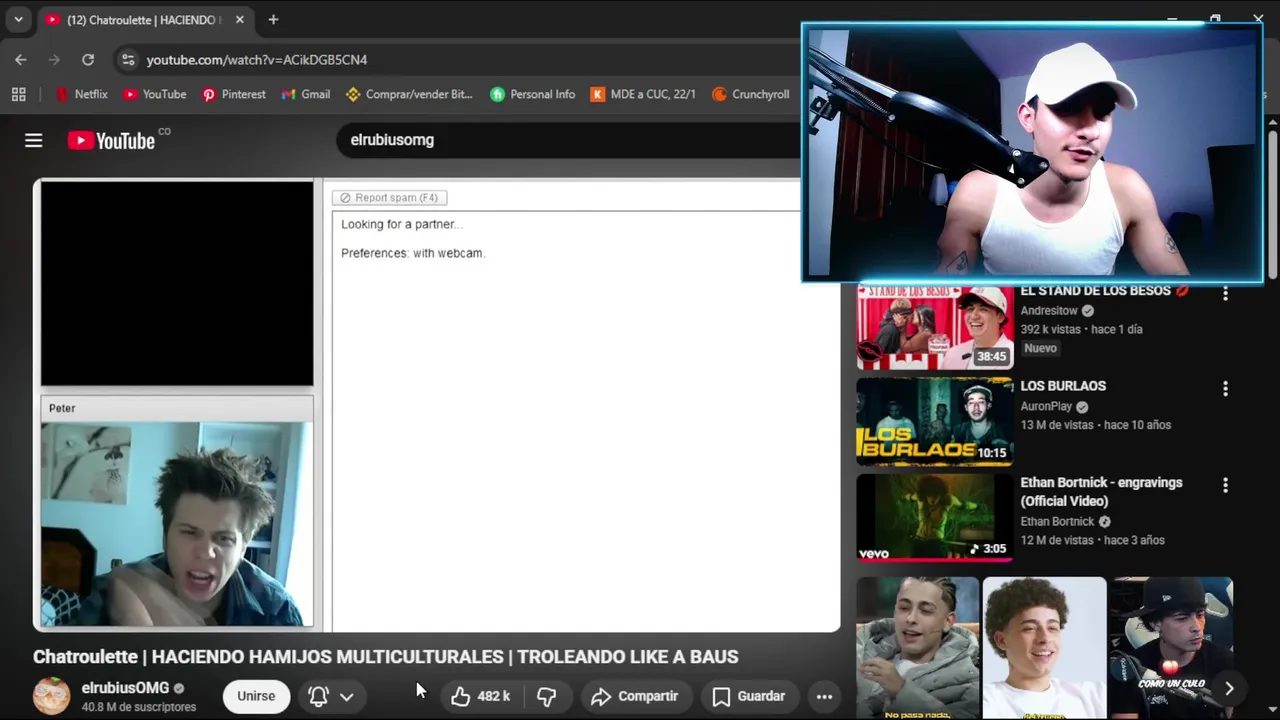Like the video with thumbs up

(481, 696)
